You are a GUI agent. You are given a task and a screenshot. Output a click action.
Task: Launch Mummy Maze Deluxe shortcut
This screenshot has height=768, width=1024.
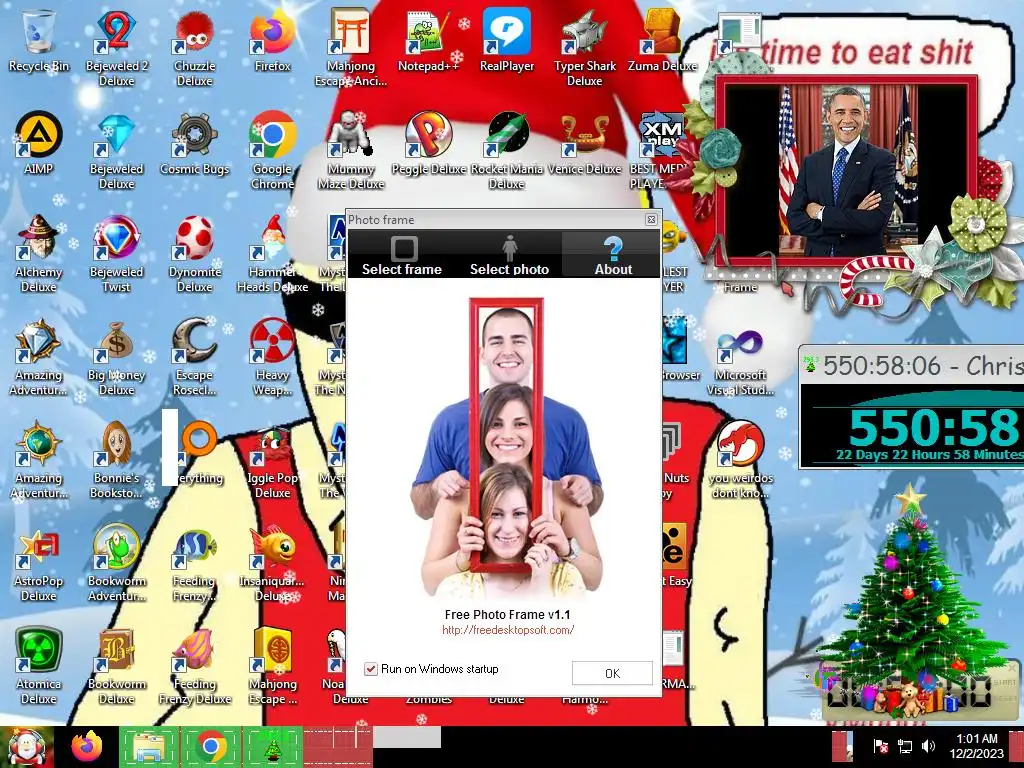pyautogui.click(x=351, y=150)
